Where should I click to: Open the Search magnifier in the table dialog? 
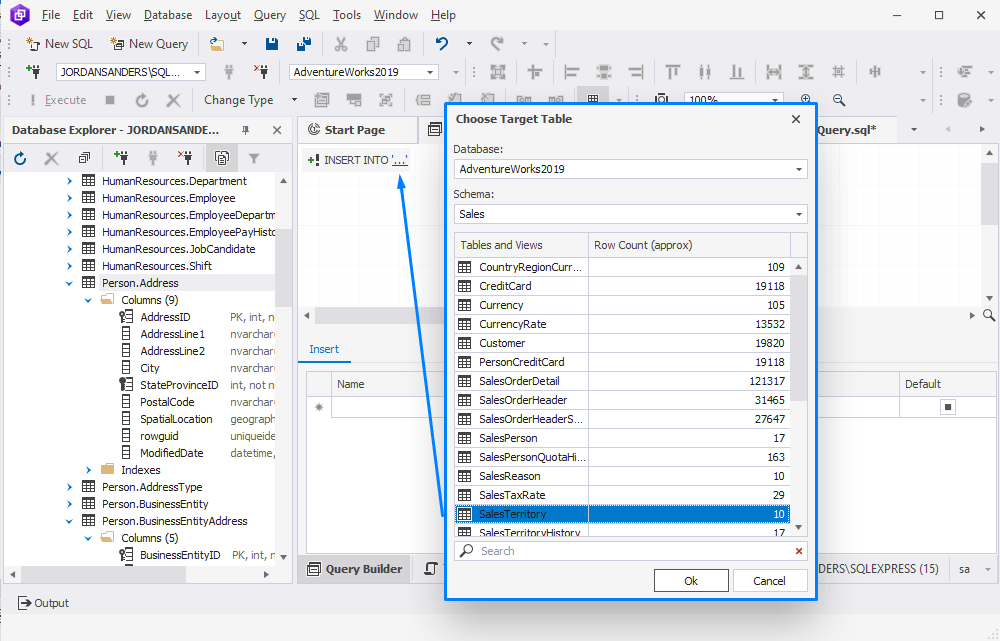(465, 551)
